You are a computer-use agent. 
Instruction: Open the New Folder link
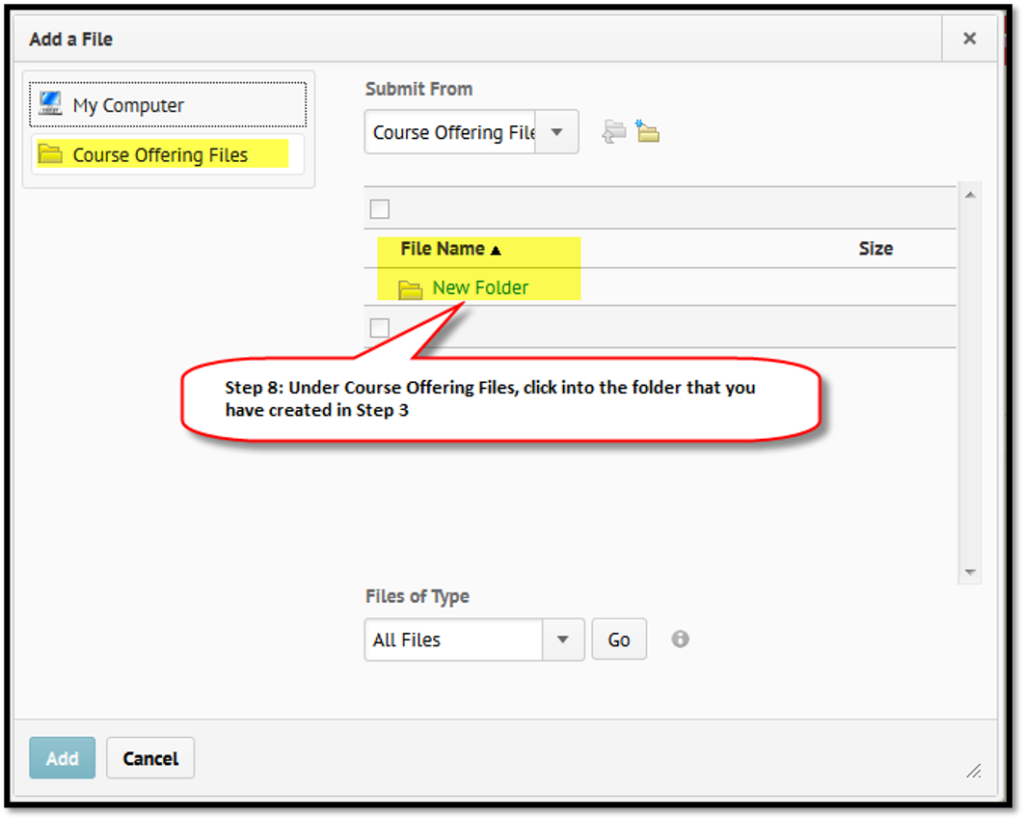tap(480, 287)
